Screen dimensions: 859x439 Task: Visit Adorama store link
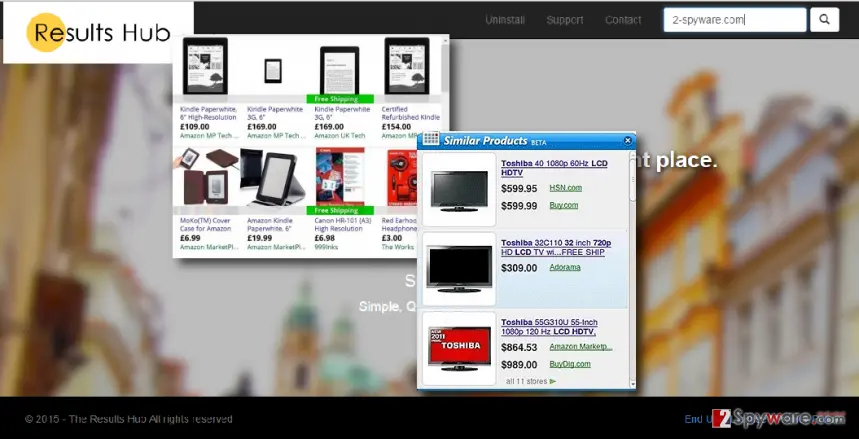(x=565, y=267)
